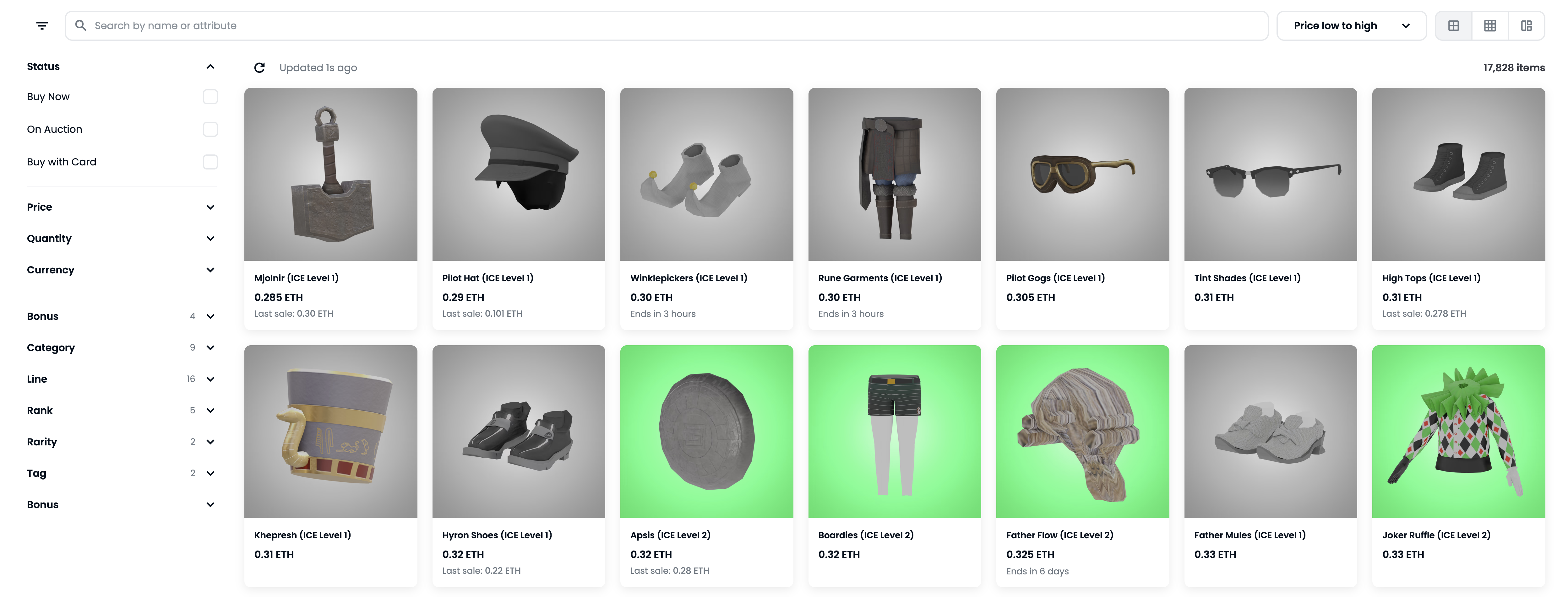Open the Mjolnir hammer thumbnail
This screenshot has width=1568, height=597.
tap(330, 174)
